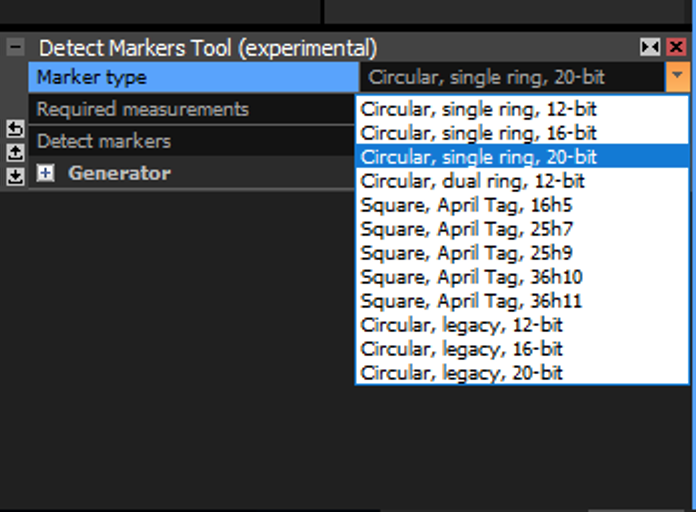Choose Square, April Tag, 25h9
This screenshot has width=696, height=512.
(466, 253)
